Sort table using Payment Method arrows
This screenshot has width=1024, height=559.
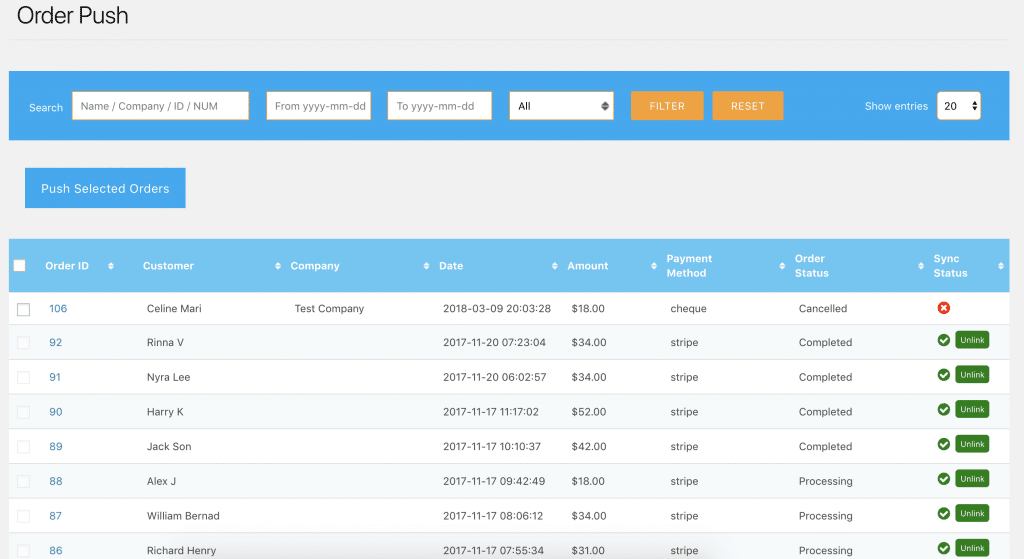pyautogui.click(x=782, y=266)
